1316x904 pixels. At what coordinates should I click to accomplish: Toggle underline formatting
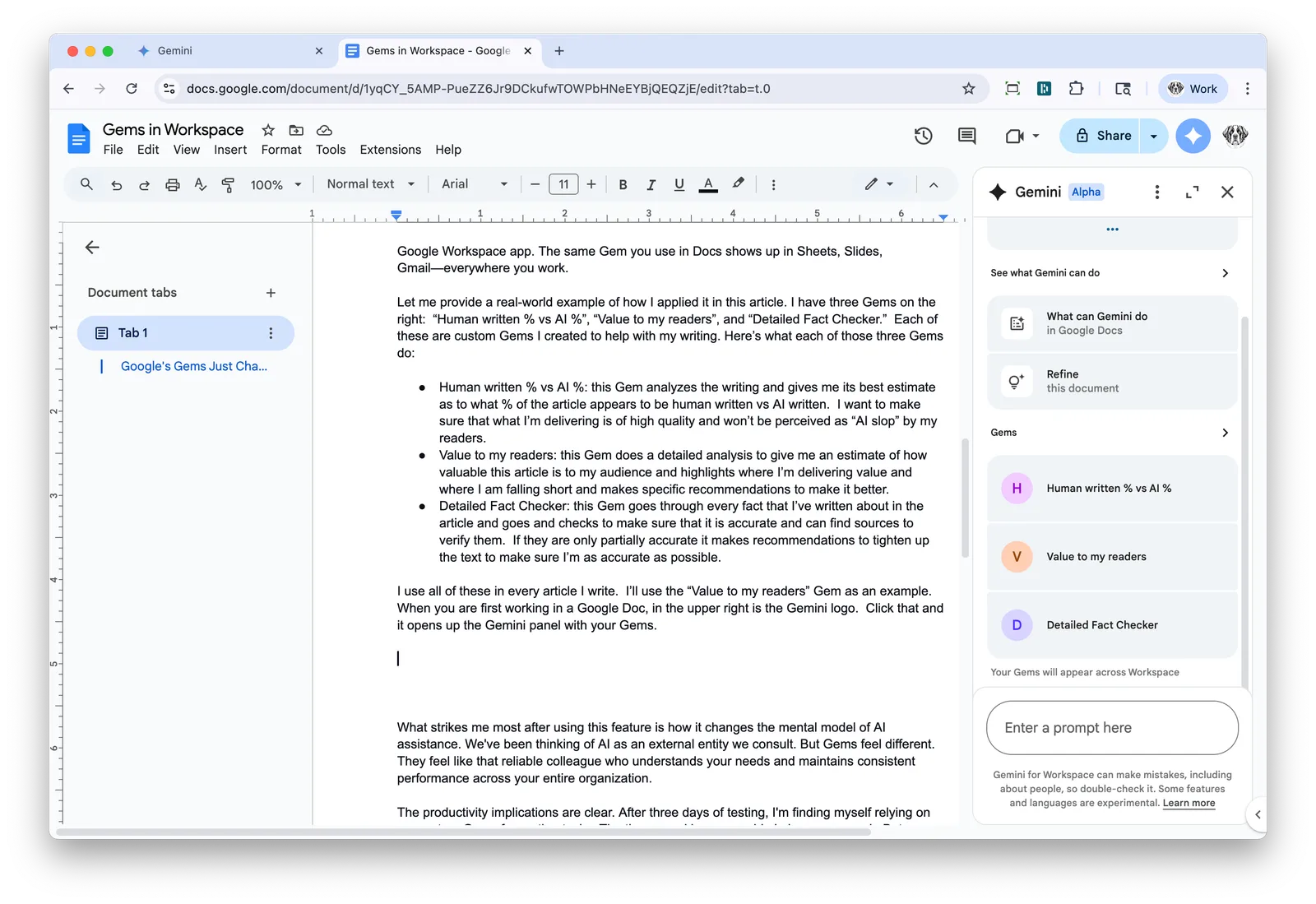tap(679, 185)
